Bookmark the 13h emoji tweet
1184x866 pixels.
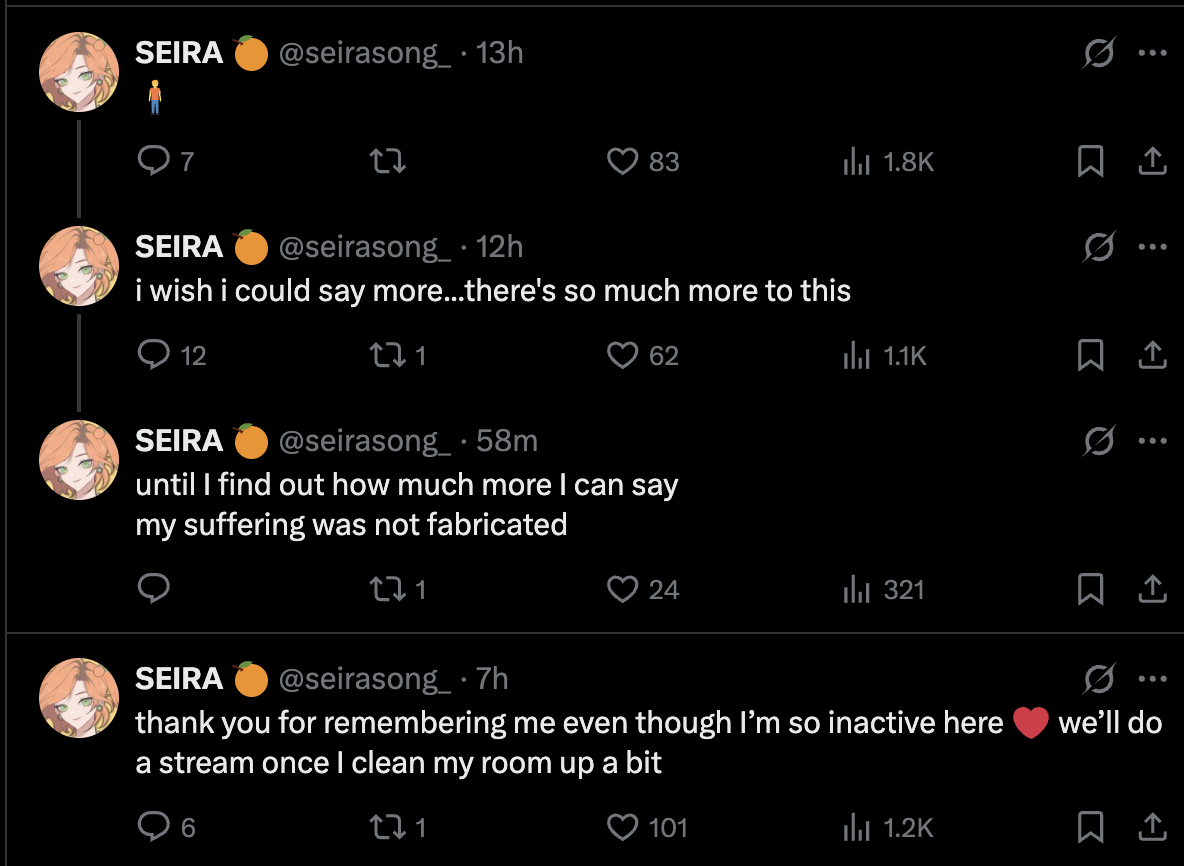coord(1091,161)
